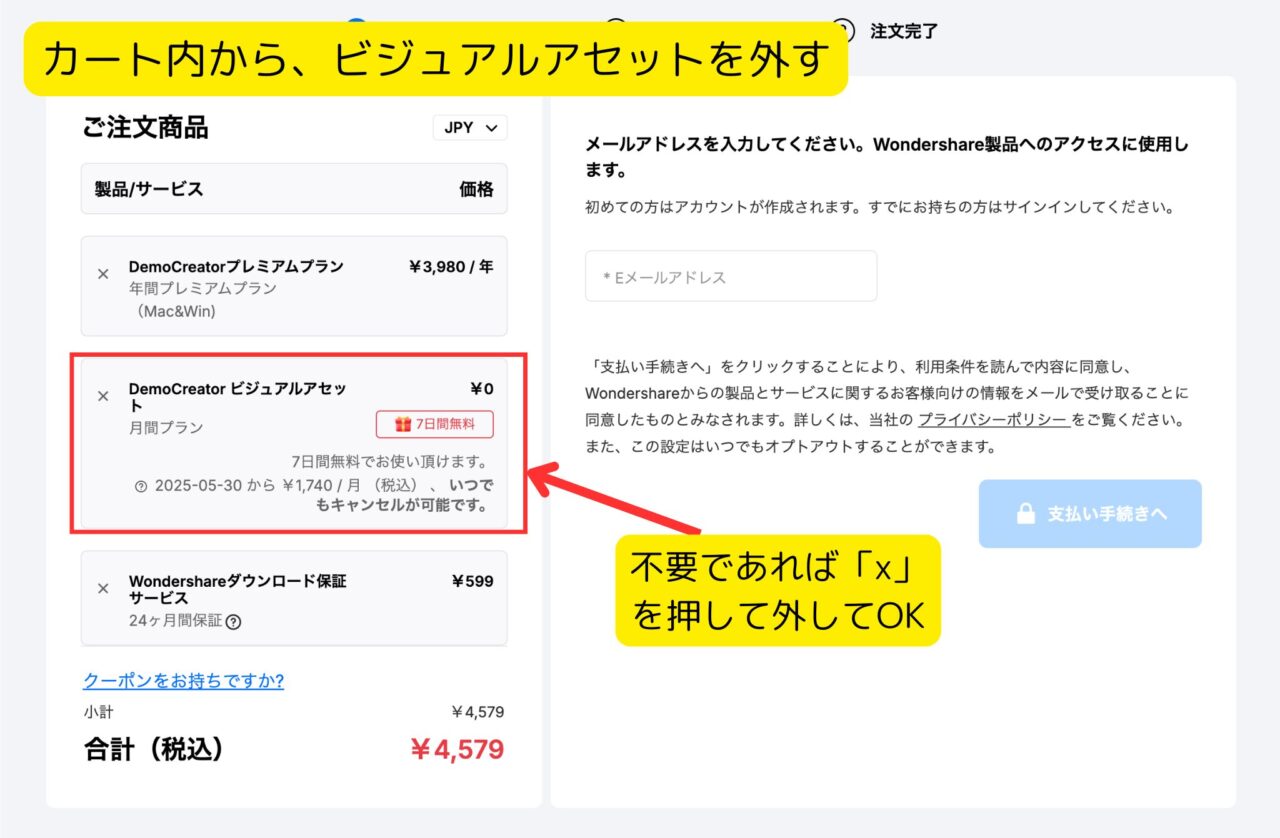1280x838 pixels.
Task: Click 年間プレミアムプラン subtitle text
Action: click(203, 288)
